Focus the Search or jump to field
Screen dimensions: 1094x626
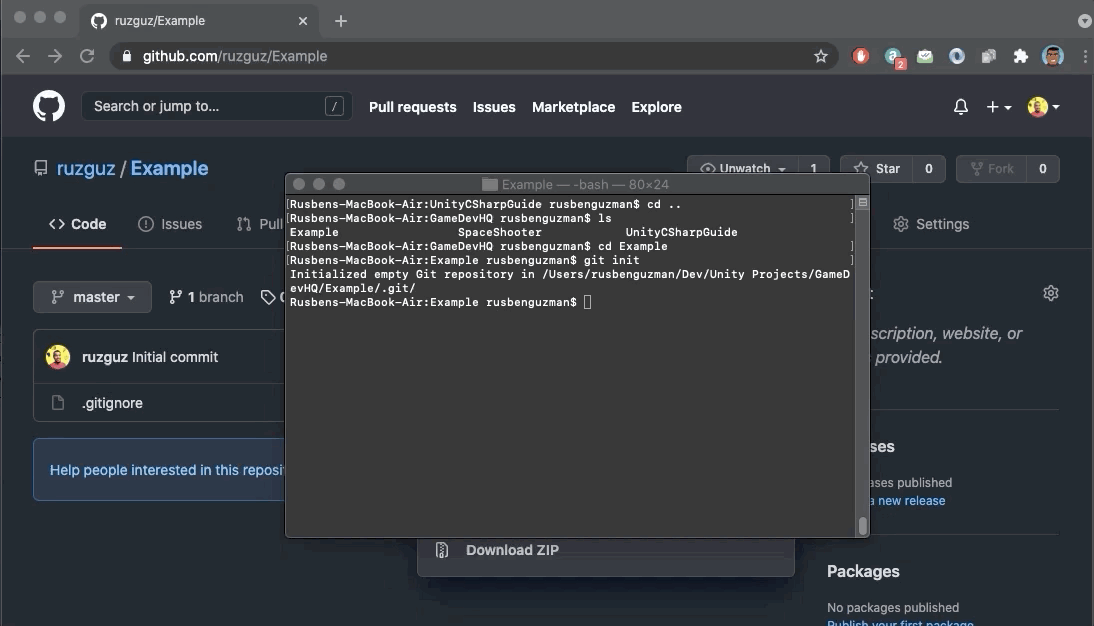pos(216,106)
